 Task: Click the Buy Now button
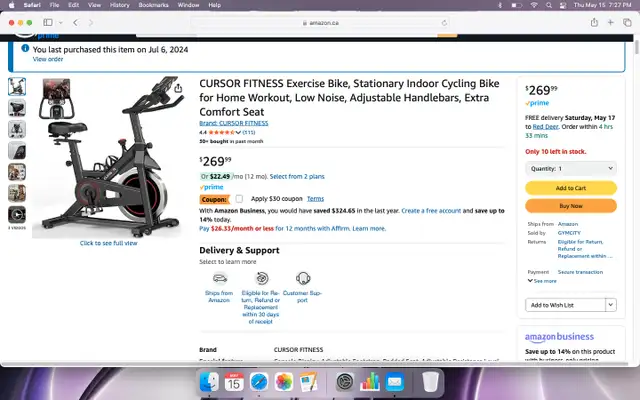pos(571,206)
